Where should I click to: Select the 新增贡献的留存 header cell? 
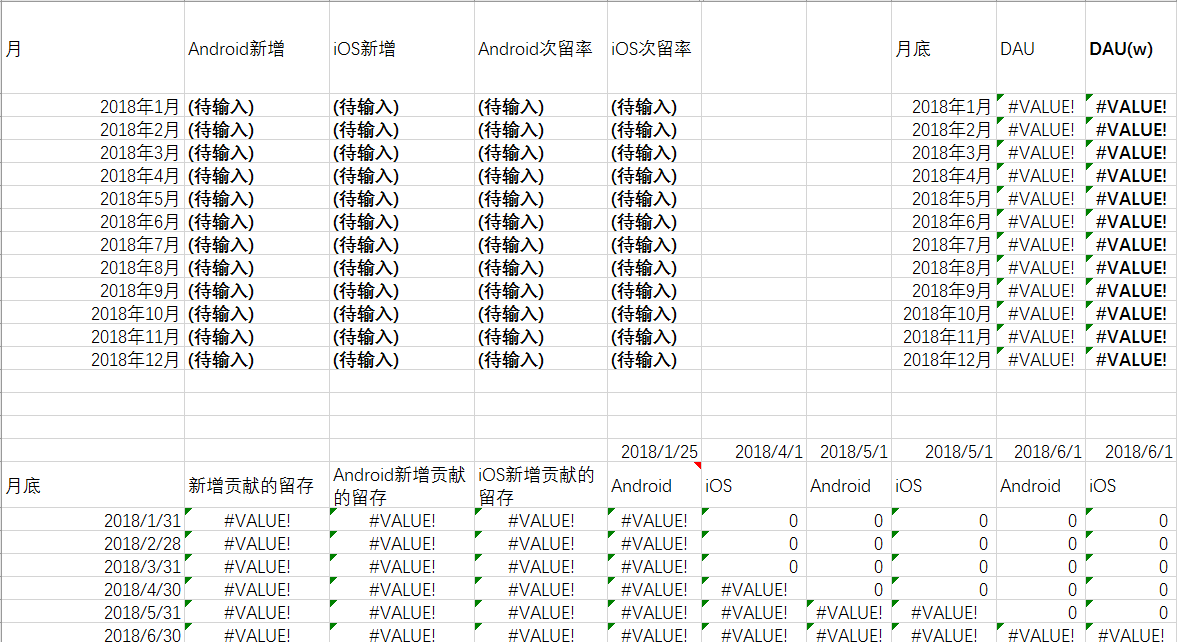[x=257, y=485]
